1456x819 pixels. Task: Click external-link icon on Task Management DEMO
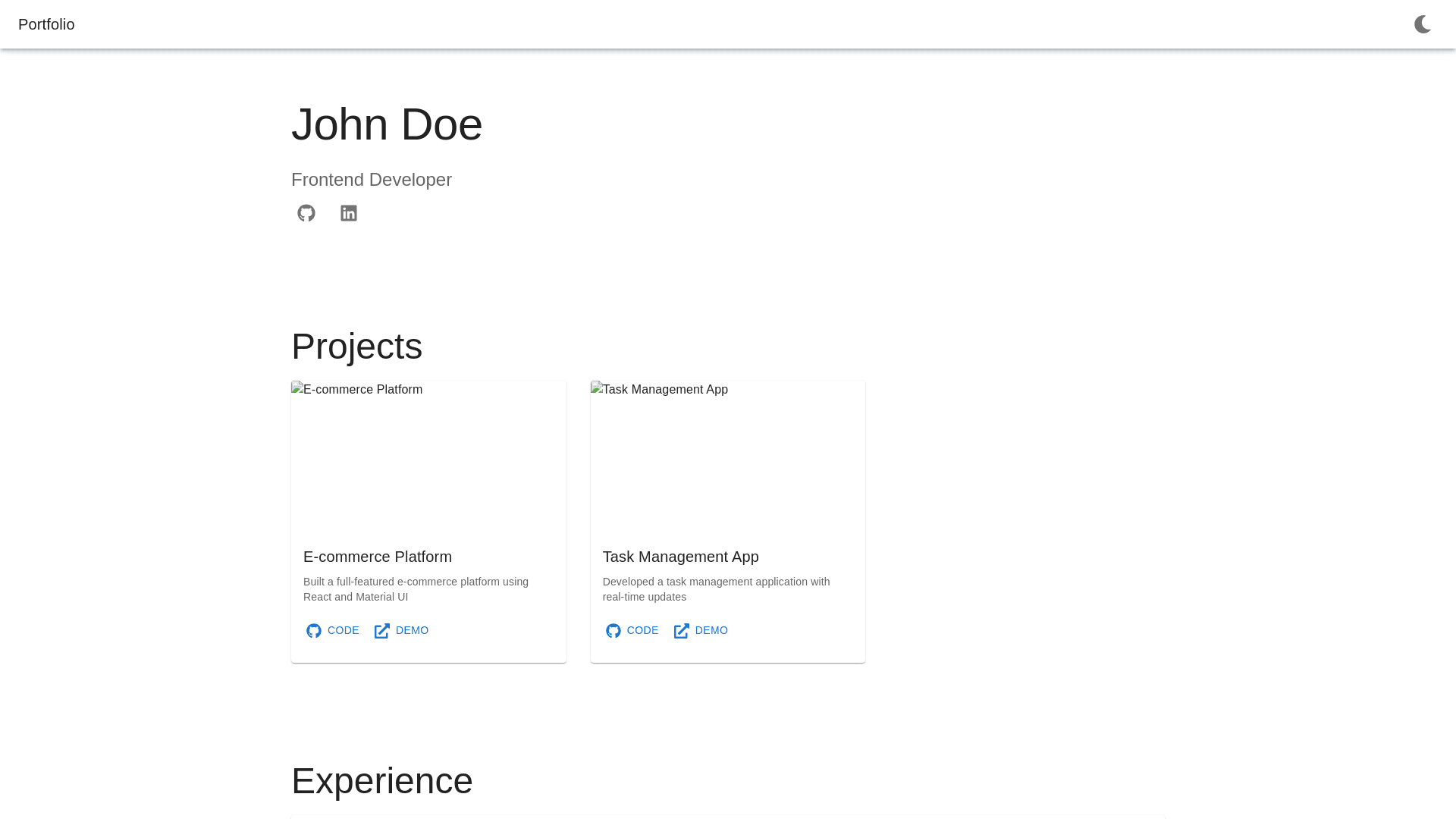tap(682, 631)
